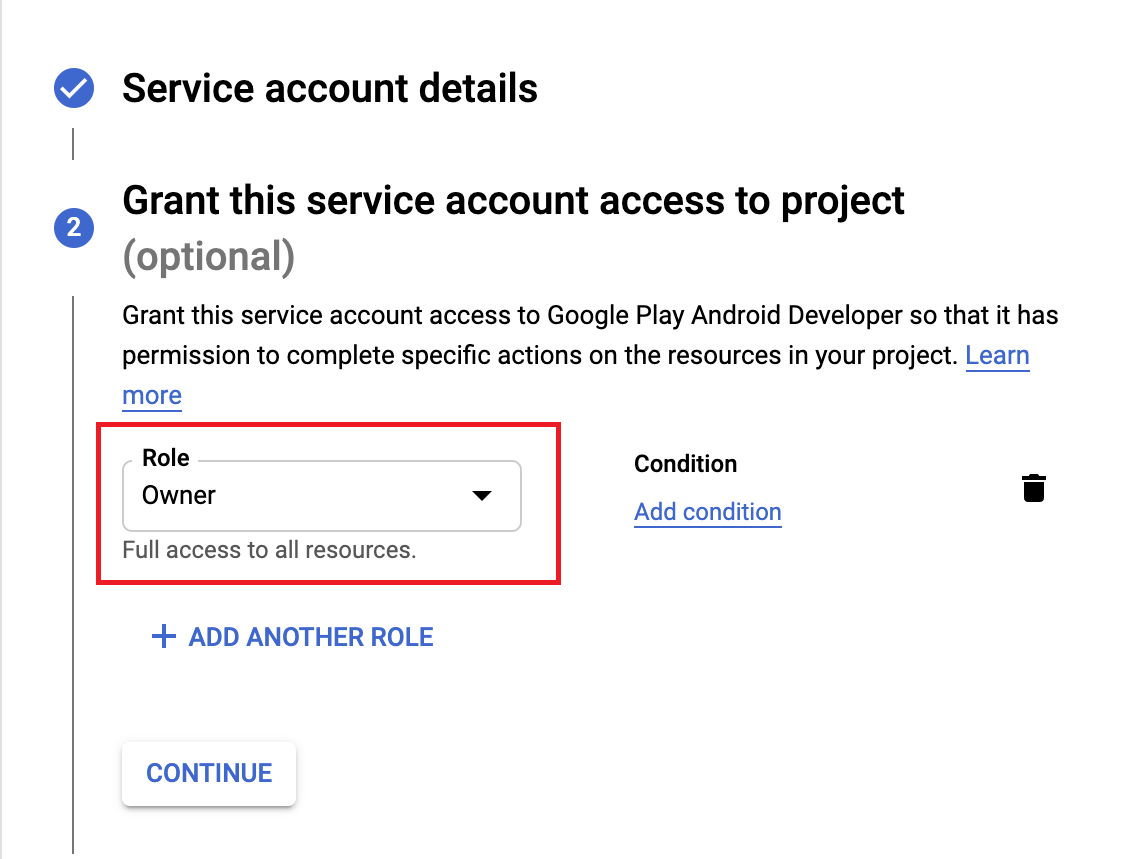Screen dimensions: 1129x859
Task: Click the (optional) subheading text
Action: (209, 256)
